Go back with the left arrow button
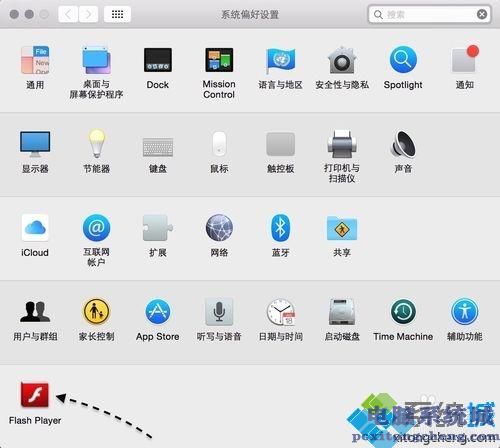This screenshot has width=500, height=448. 68,14
